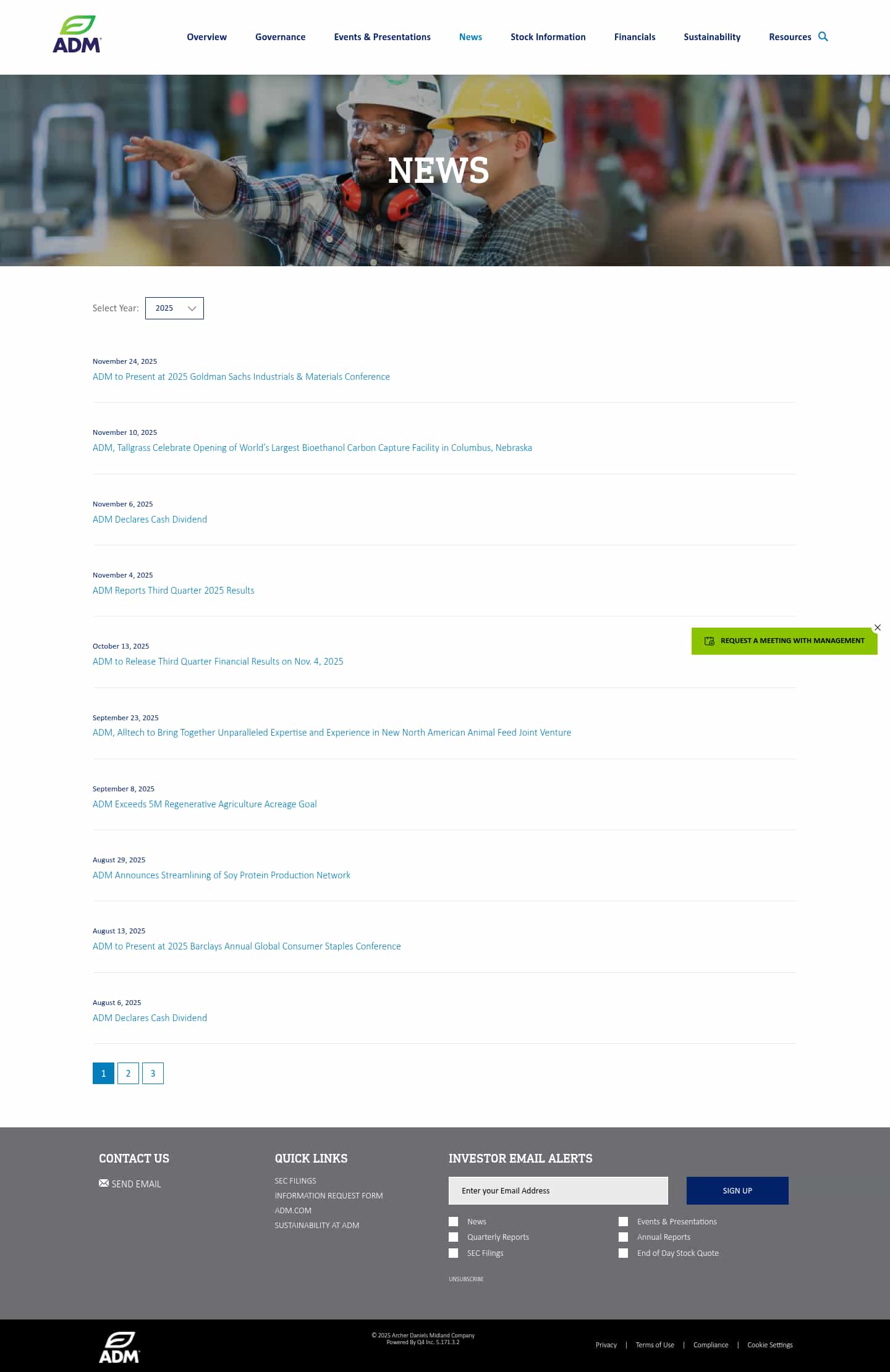This screenshot has height=1372, width=890.
Task: Select the News nav item
Action: (470, 37)
